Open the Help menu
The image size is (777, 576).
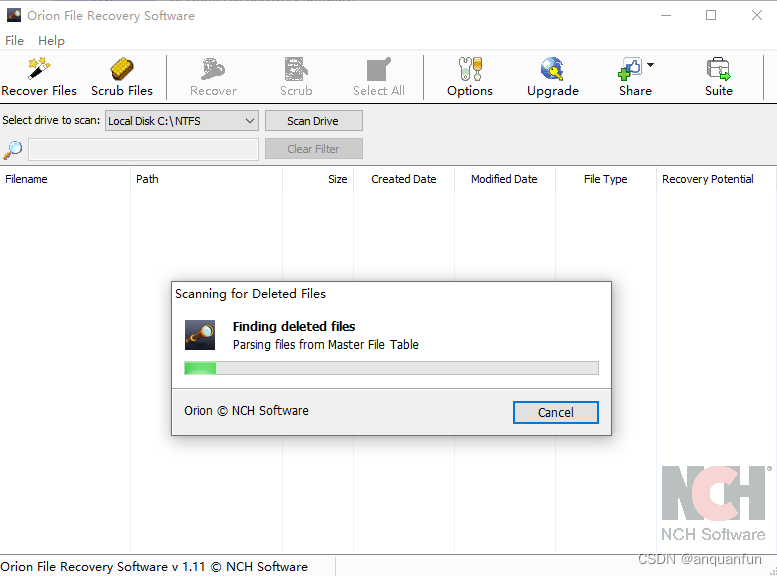click(x=51, y=41)
